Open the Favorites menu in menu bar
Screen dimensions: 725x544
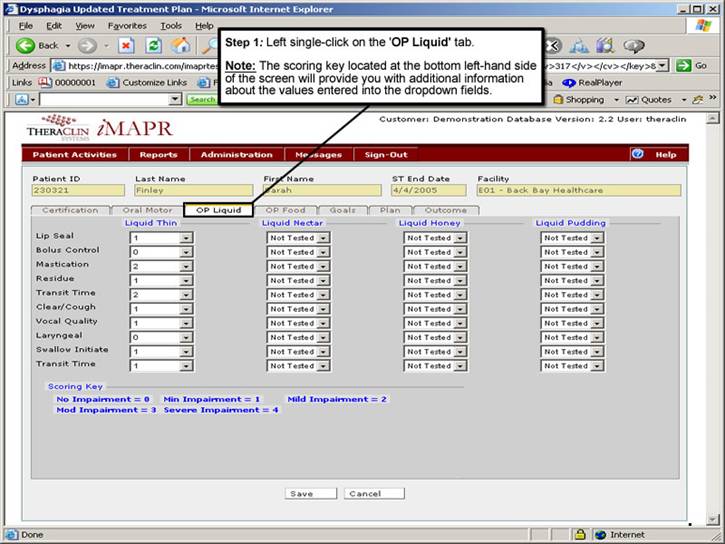[127, 25]
